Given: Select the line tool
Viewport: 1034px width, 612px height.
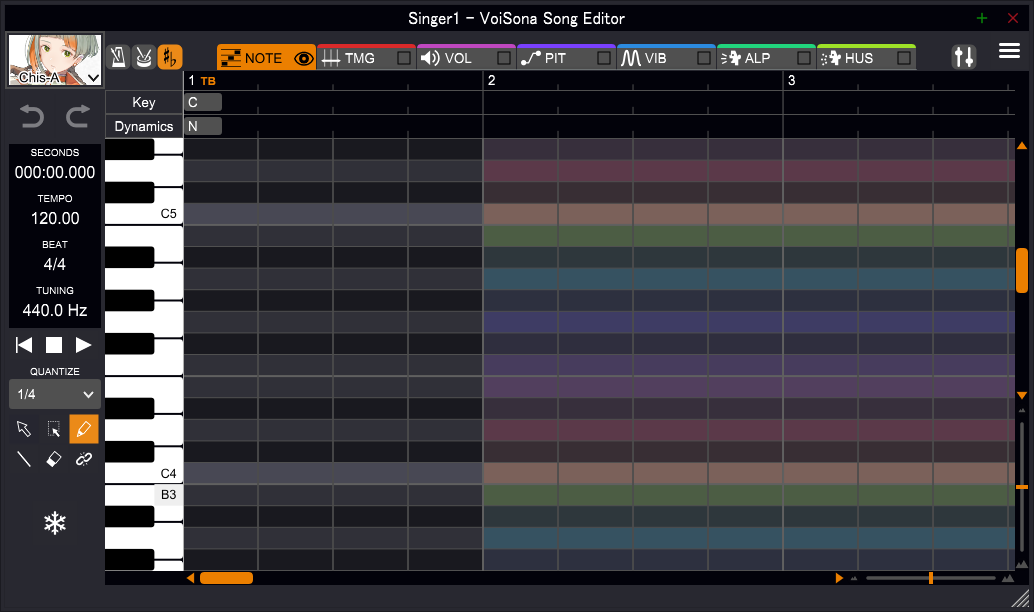Looking at the screenshot, I should point(24,458).
